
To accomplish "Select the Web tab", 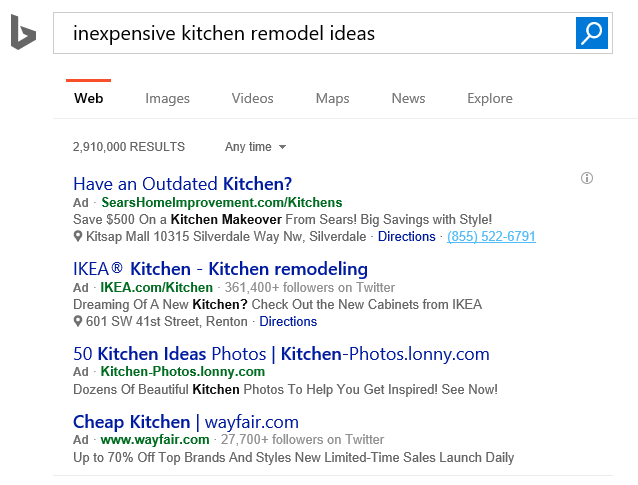I will 88,98.
